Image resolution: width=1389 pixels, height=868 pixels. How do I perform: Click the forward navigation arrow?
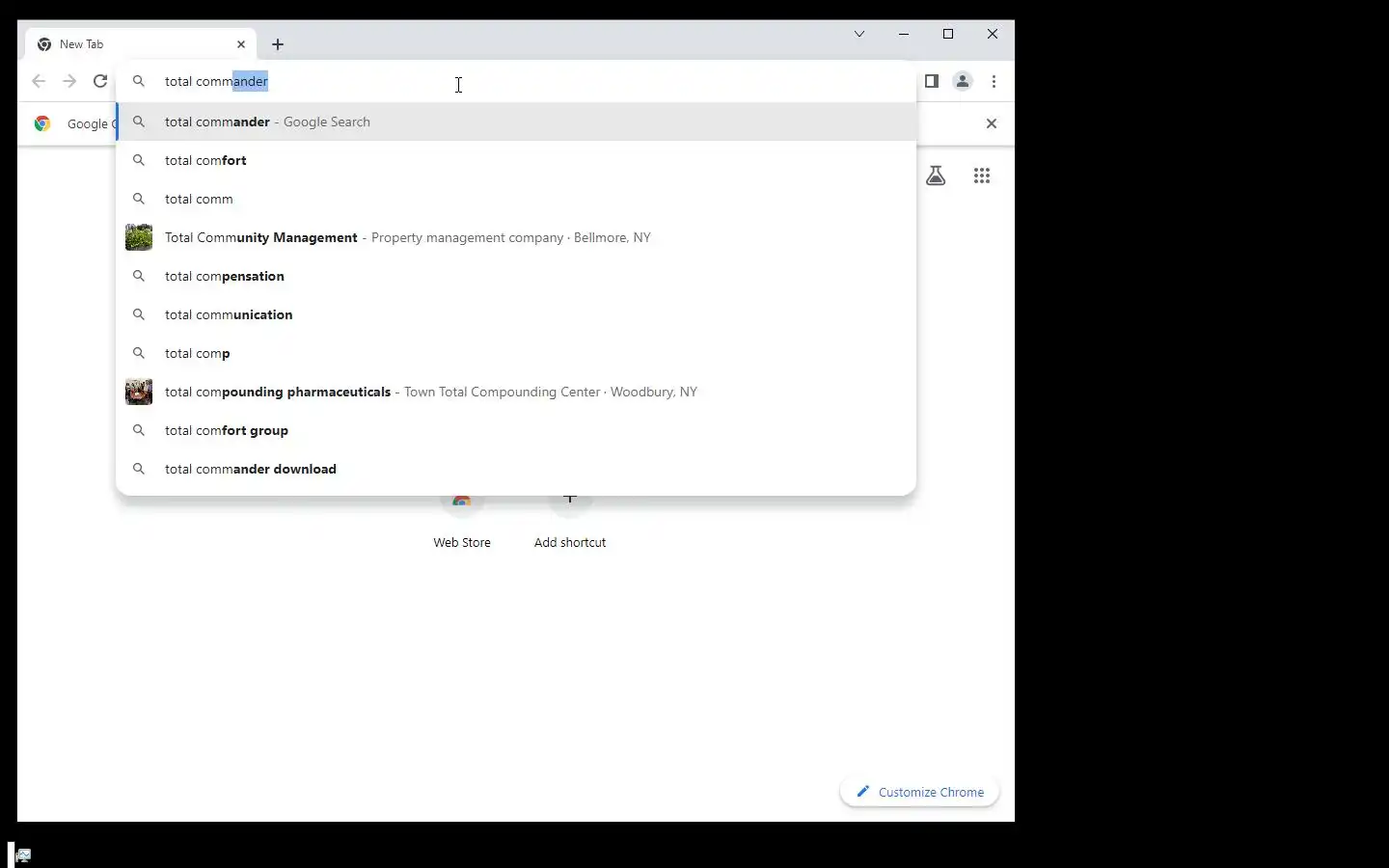pyautogui.click(x=69, y=81)
